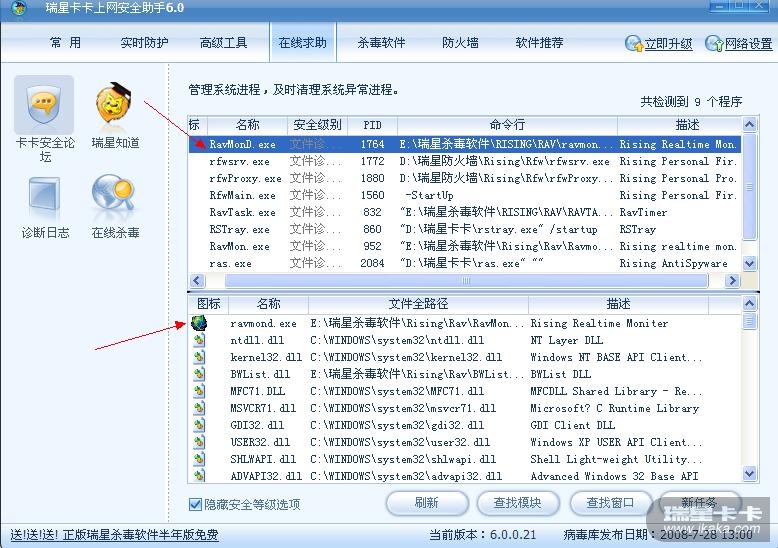Screen dimensions: 778x548
Task: Switch to the 杀毒软件 tab
Action: 382,43
